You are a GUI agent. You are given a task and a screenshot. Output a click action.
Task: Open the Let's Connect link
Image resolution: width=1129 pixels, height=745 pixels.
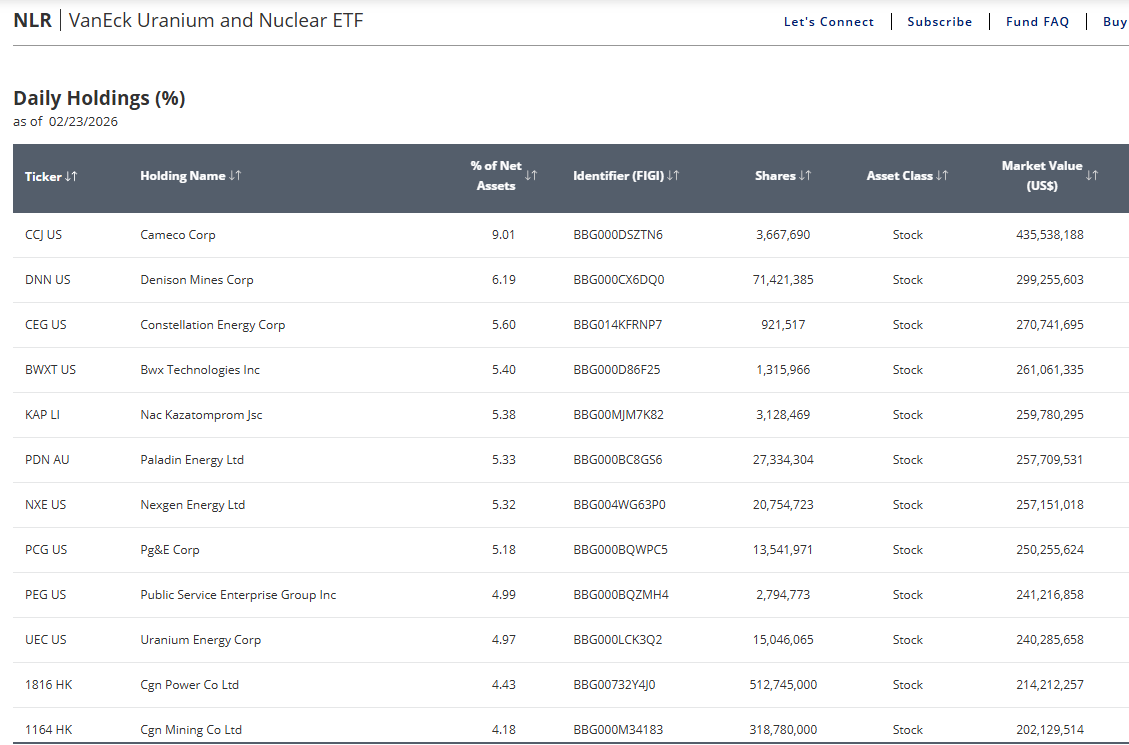click(x=829, y=22)
